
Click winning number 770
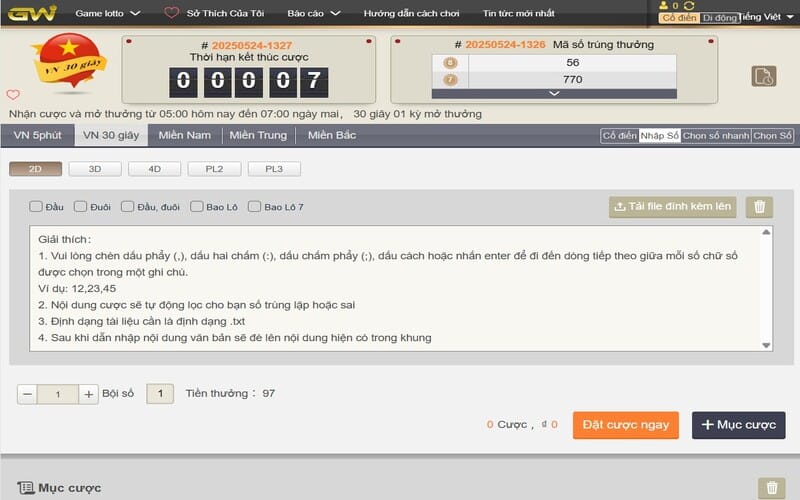tap(572, 80)
